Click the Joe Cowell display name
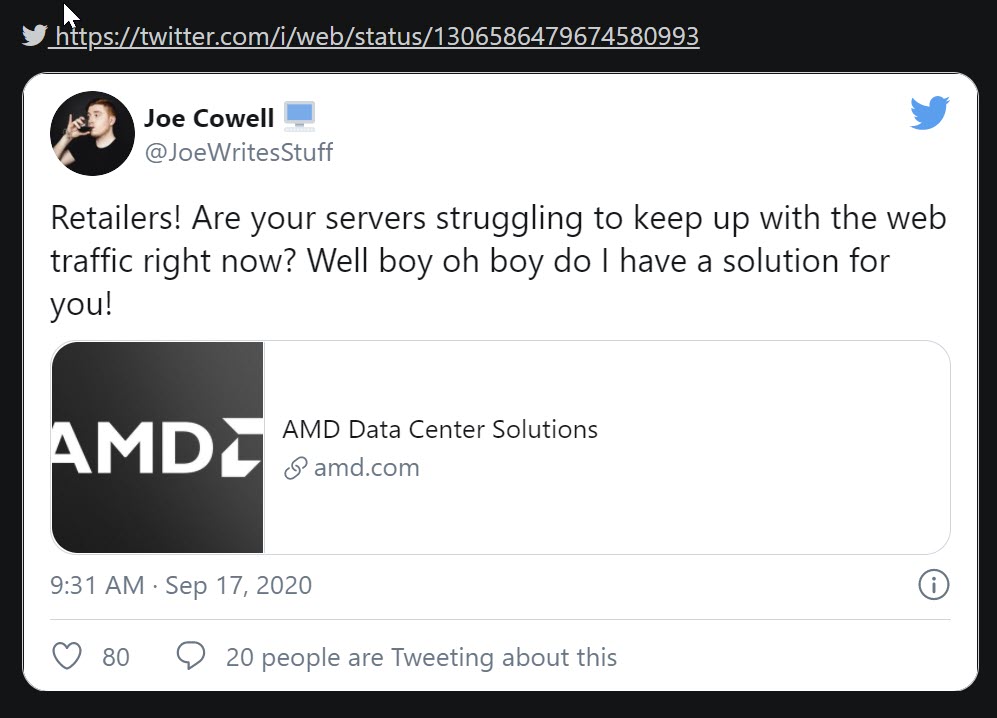 pyautogui.click(x=209, y=118)
